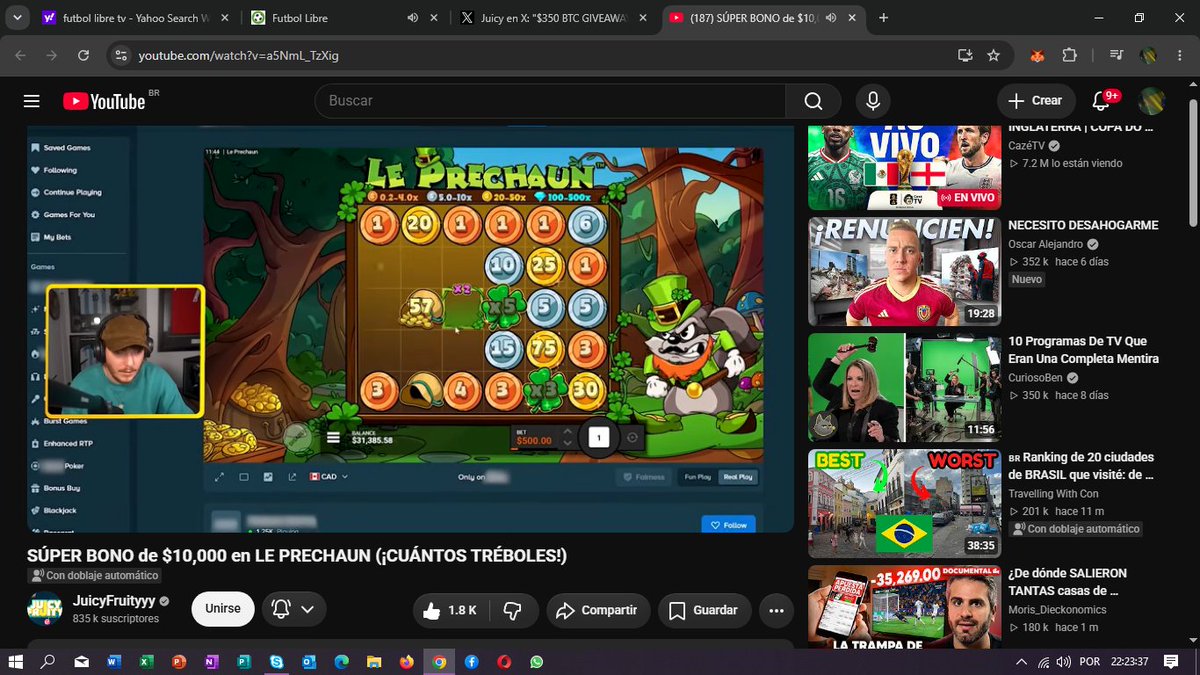Open POR language indicator in tray
This screenshot has height=675, width=1200.
1092,662
